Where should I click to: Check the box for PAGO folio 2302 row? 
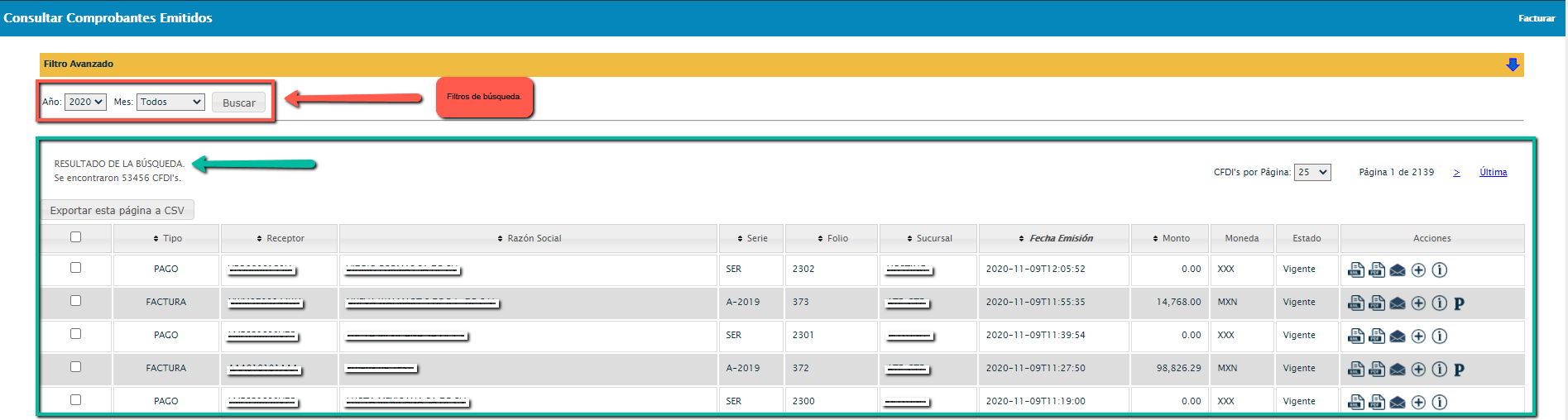[76, 268]
